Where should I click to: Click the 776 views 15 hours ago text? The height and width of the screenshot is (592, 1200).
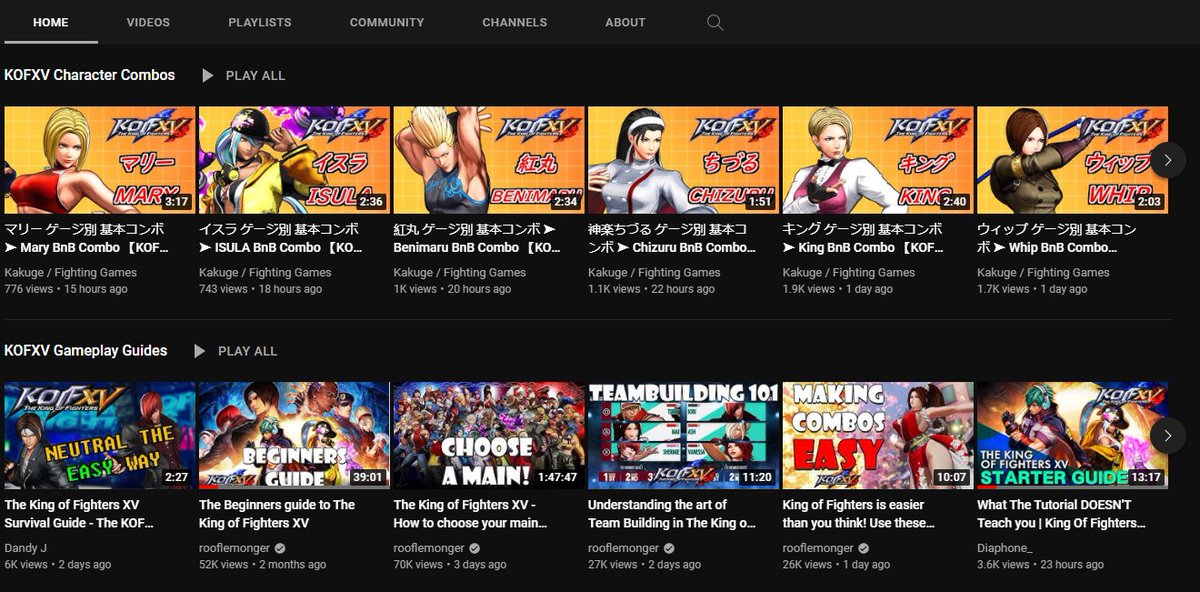click(x=66, y=289)
